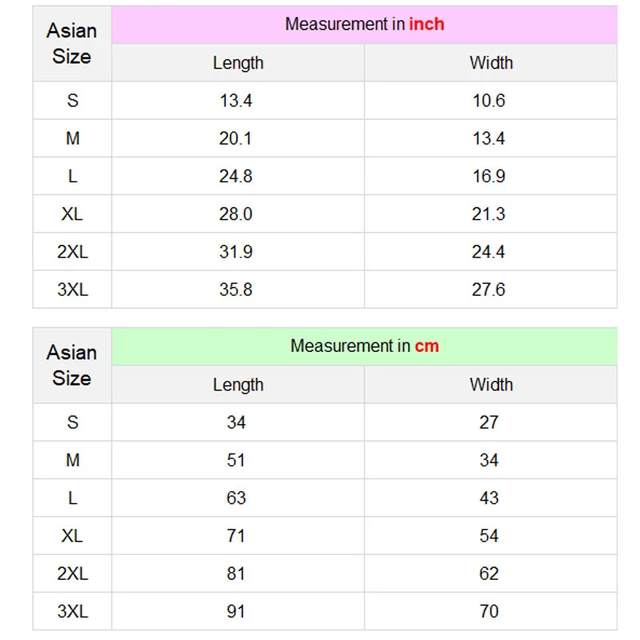This screenshot has height=640, width=640.
Task: Click length value 34 for size S in cm
Action: click(236, 422)
